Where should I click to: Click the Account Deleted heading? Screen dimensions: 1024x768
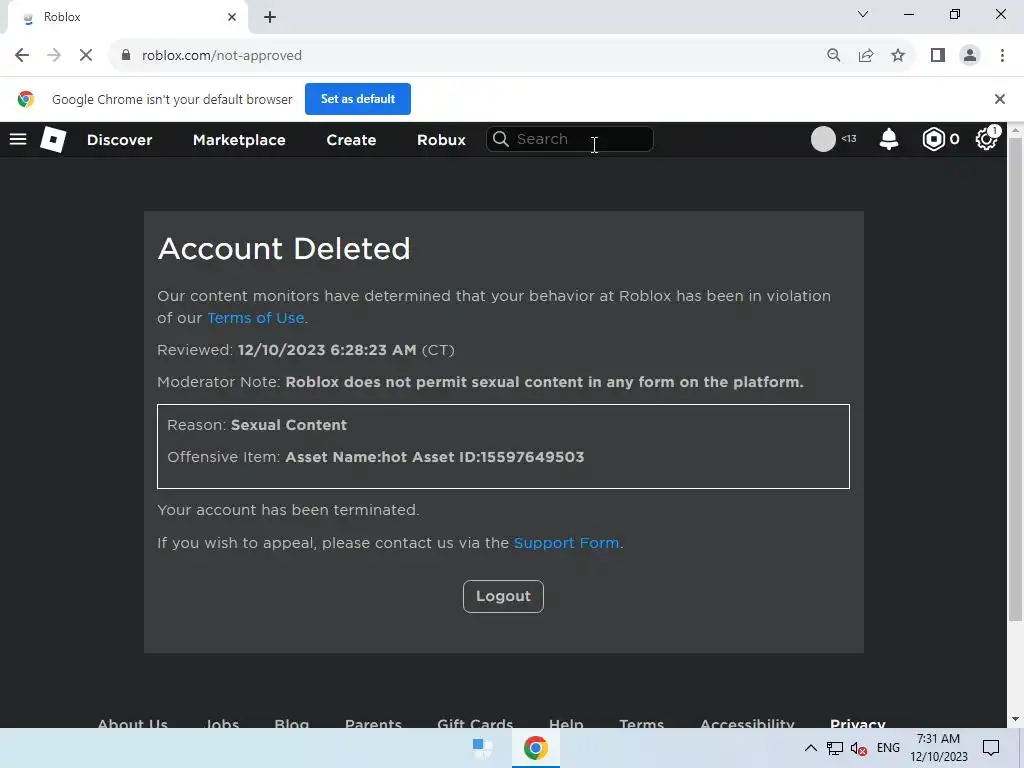tap(284, 249)
